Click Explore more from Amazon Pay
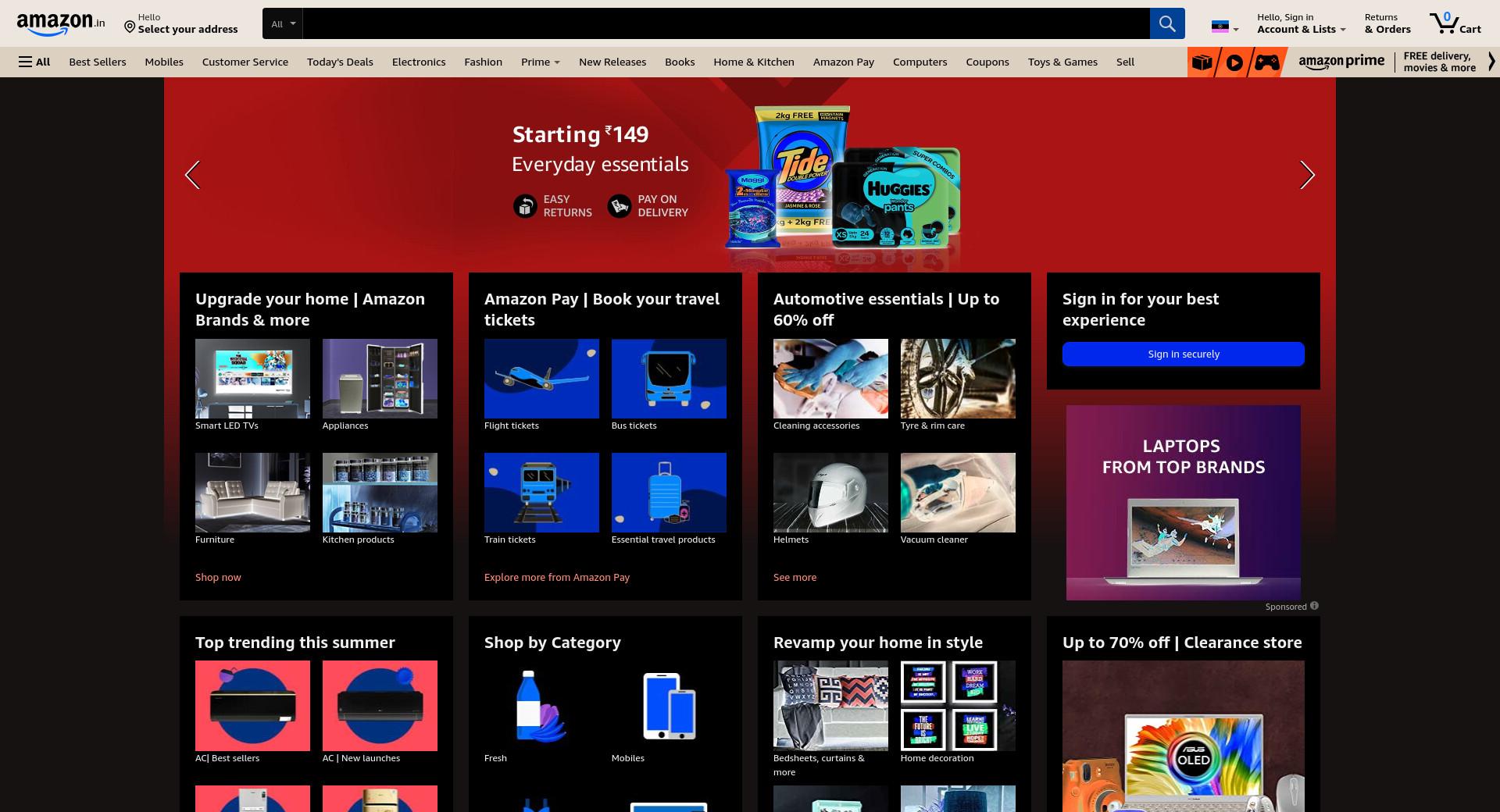The width and height of the screenshot is (1500, 812). tap(557, 577)
